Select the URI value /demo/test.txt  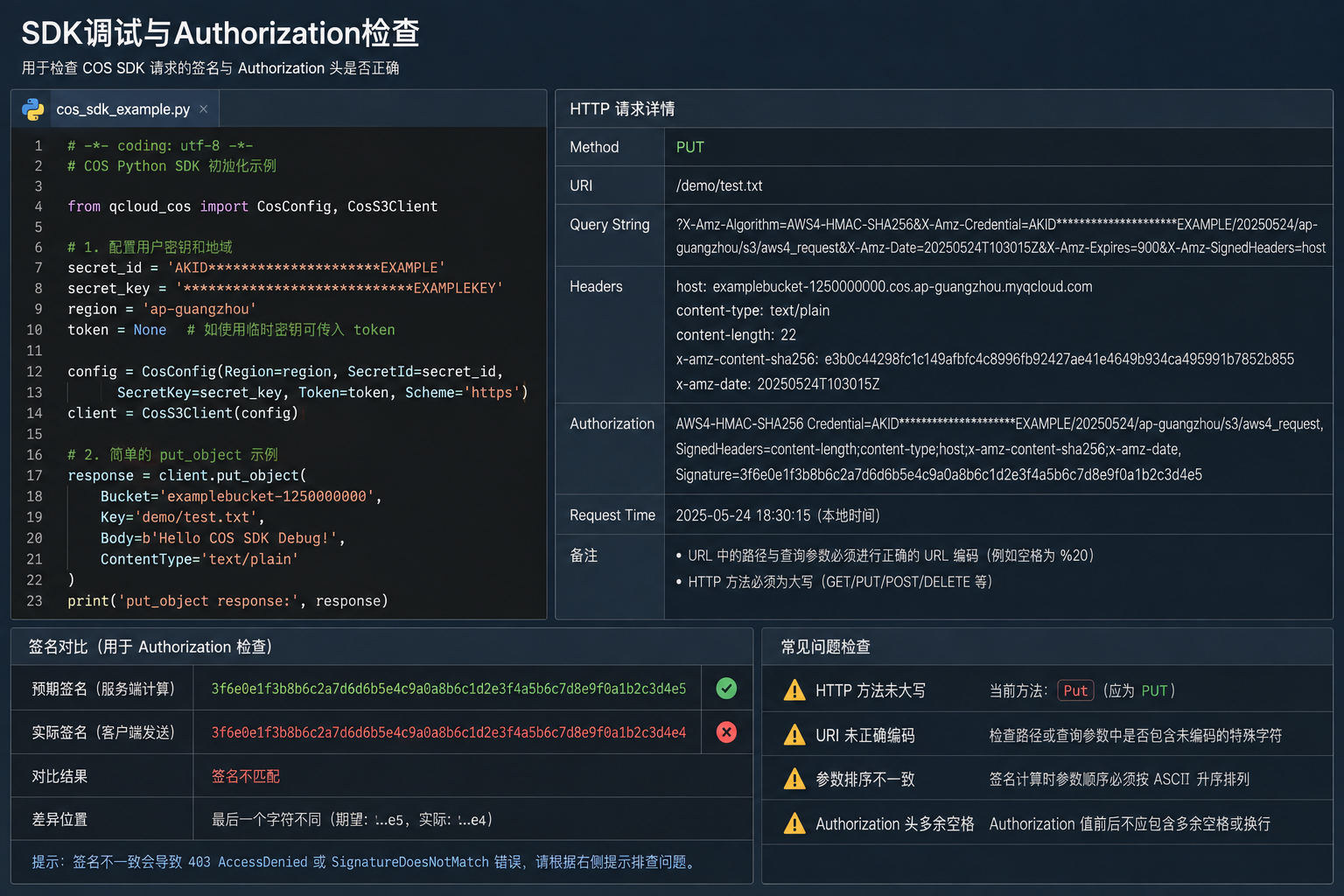pyautogui.click(x=719, y=185)
